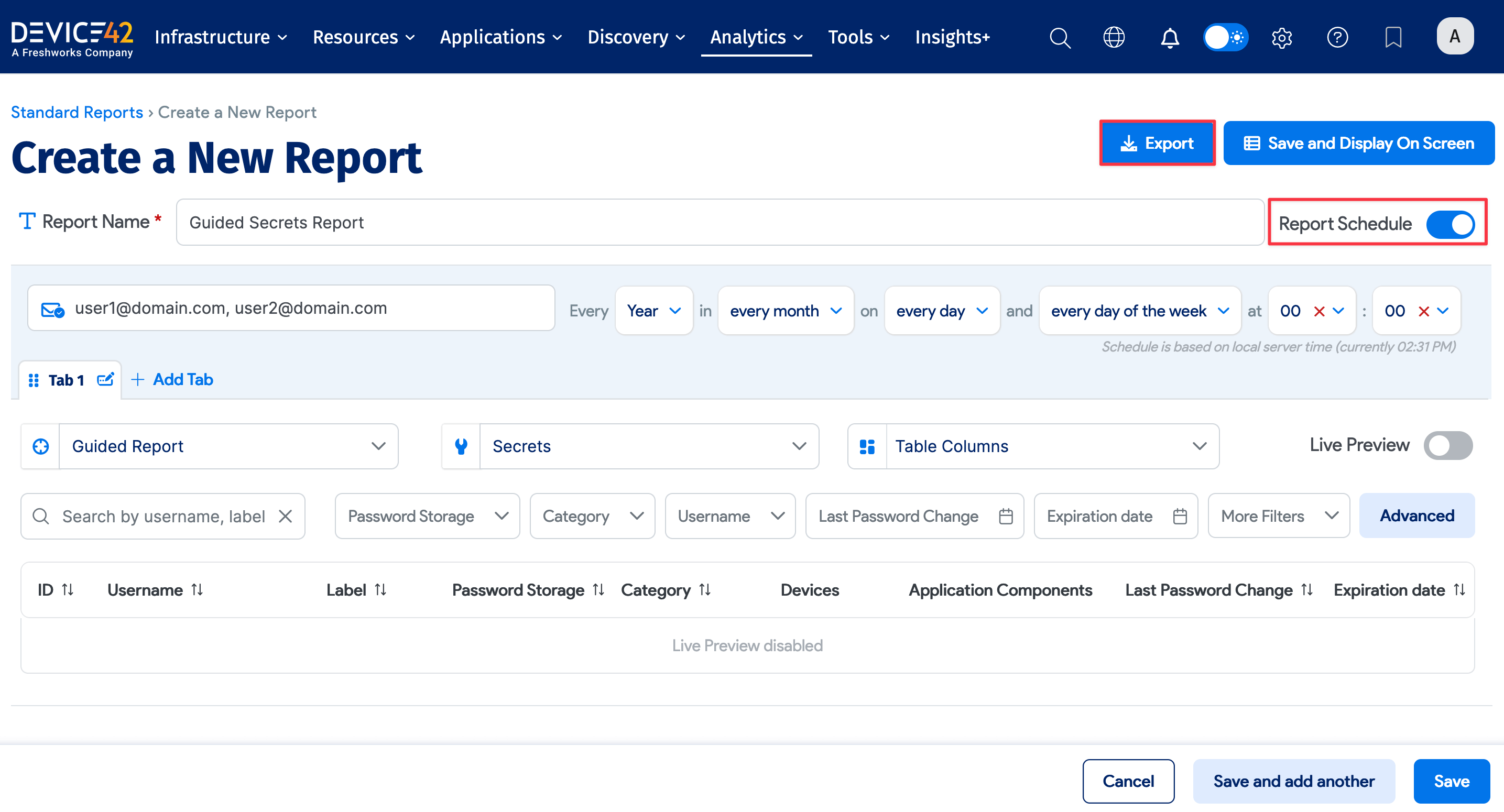Screen dimensions: 1504x812
Task: Open Last Password Change calendar icon
Action: click(1006, 516)
